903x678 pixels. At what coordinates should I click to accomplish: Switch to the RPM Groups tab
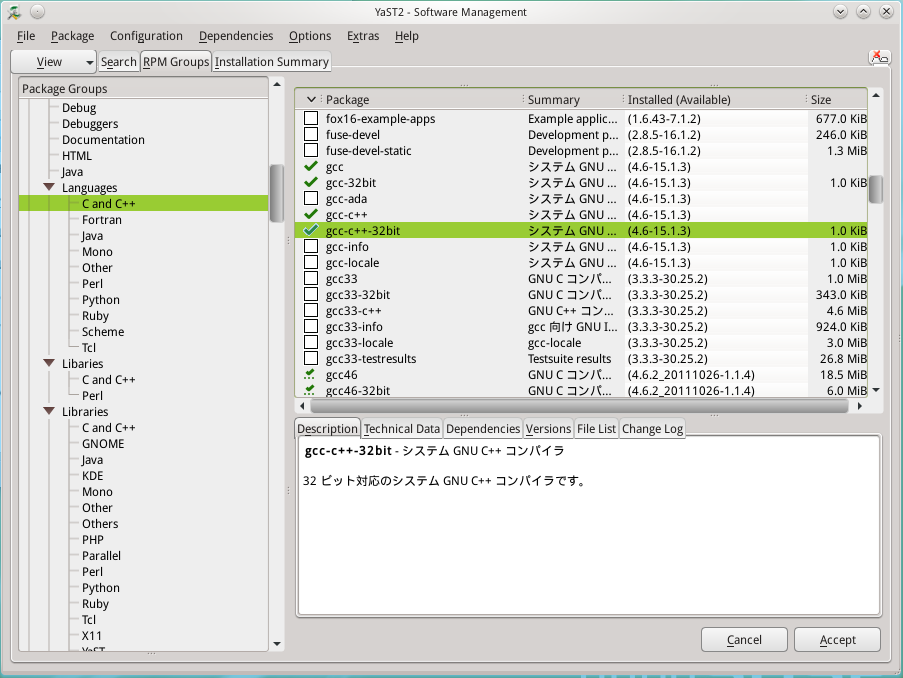176,62
